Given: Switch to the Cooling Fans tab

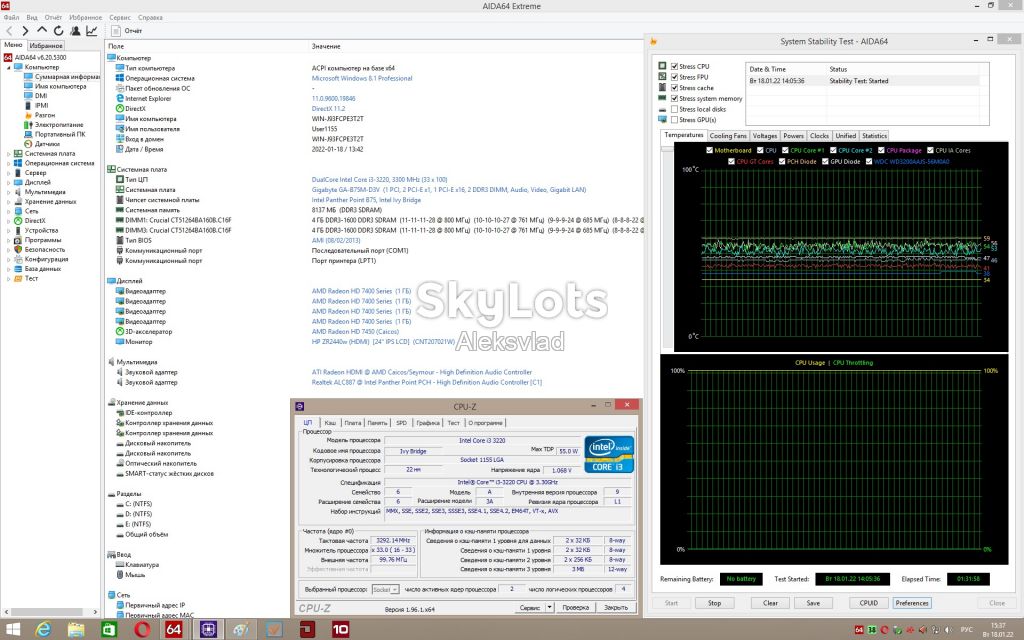Looking at the screenshot, I should click(x=728, y=136).
